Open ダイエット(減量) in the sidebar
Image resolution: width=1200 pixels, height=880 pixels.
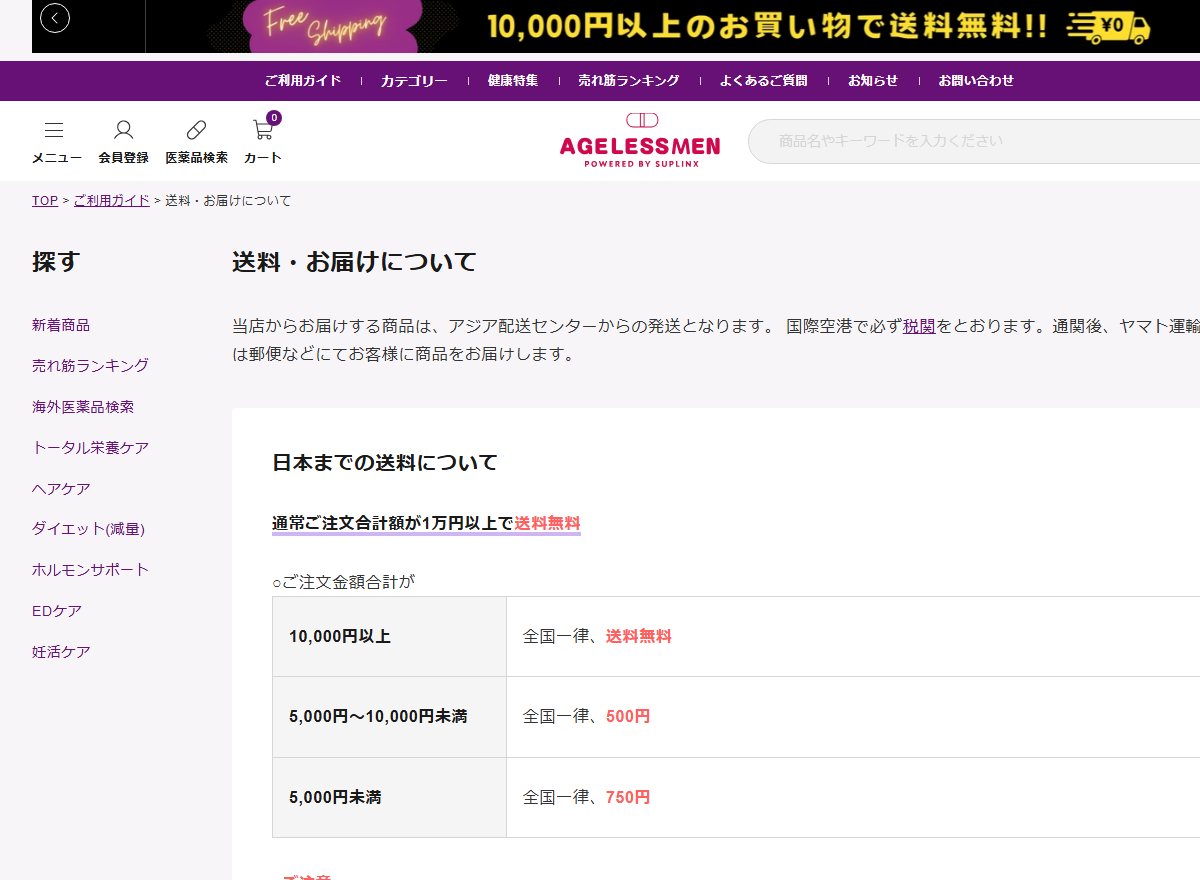(88, 529)
